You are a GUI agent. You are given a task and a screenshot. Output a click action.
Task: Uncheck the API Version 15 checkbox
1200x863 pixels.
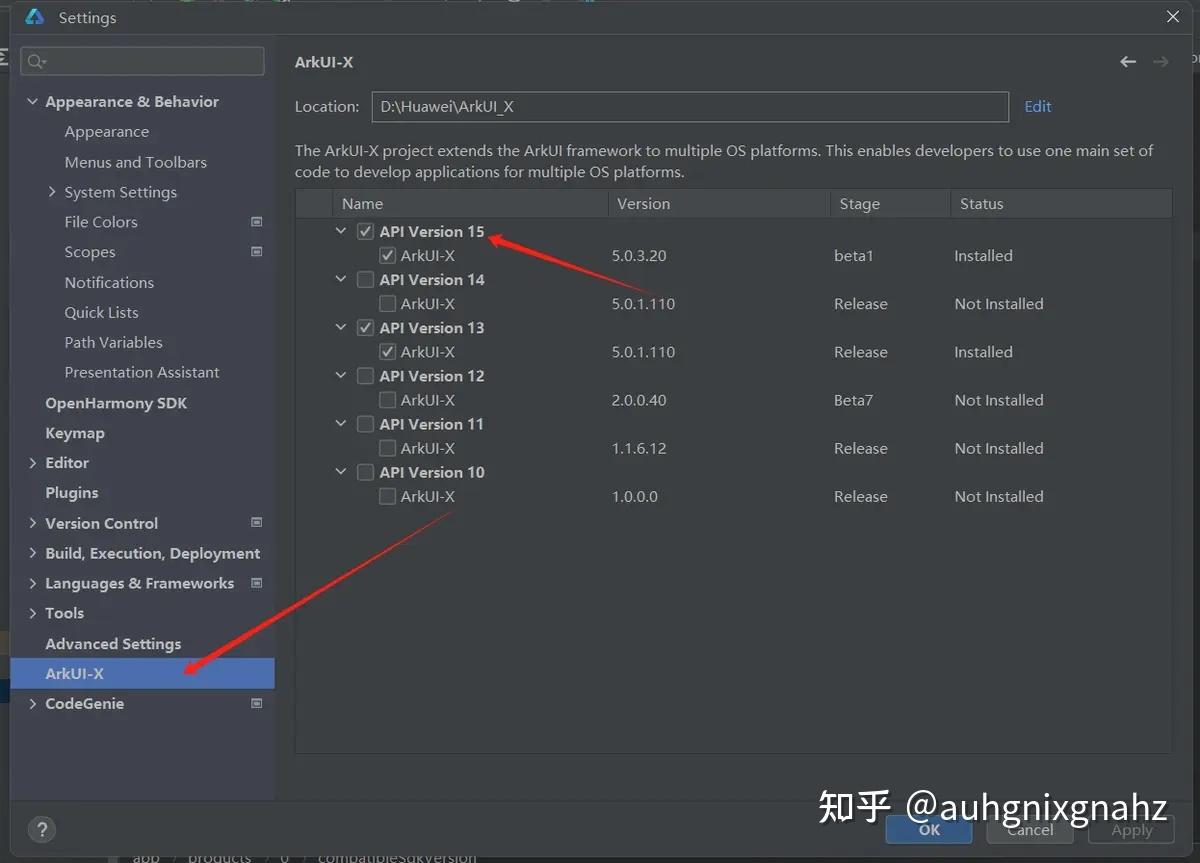pos(365,230)
